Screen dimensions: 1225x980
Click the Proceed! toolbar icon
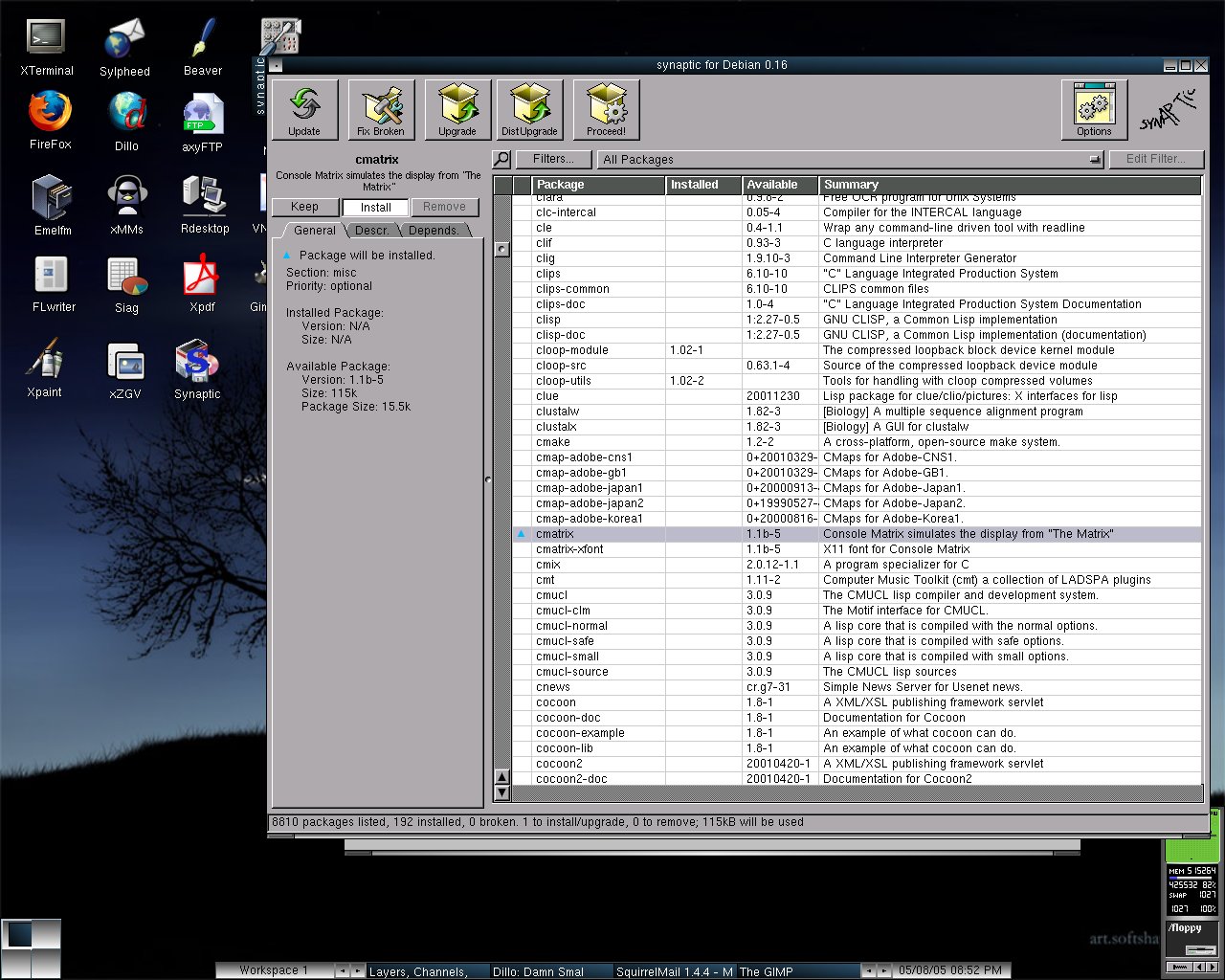coord(606,109)
